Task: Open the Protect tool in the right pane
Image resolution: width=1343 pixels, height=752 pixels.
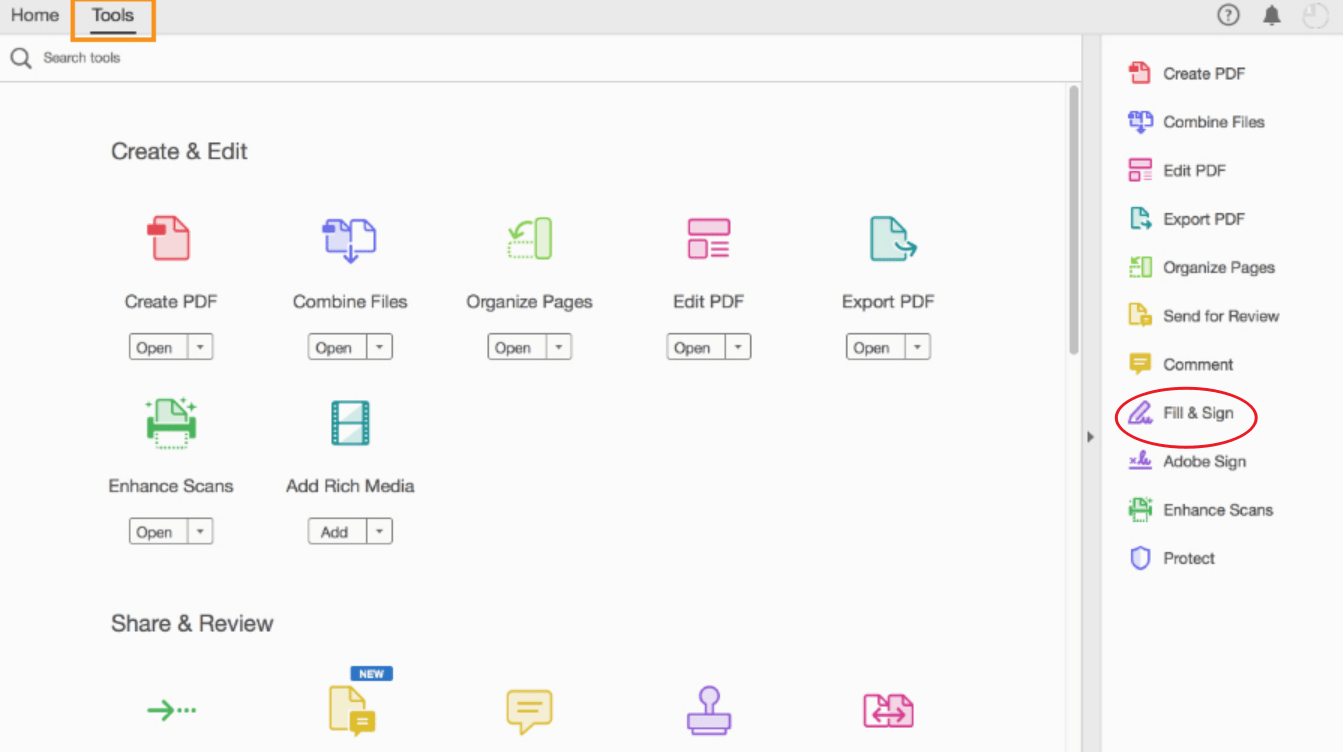Action: point(1172,558)
